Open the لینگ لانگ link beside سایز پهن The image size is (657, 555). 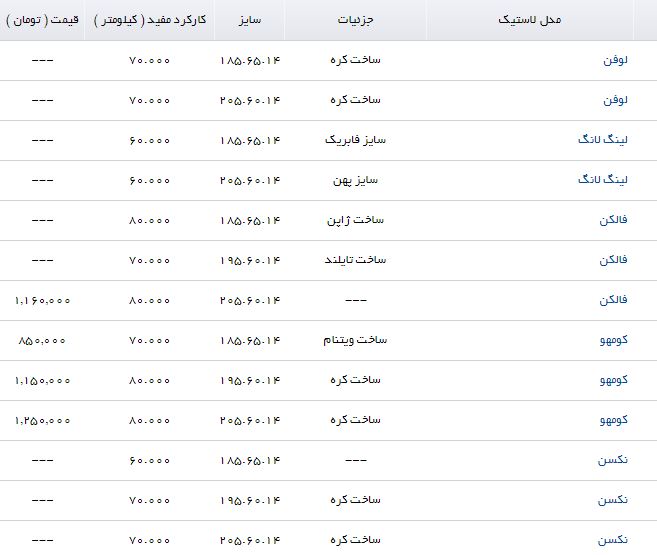click(603, 180)
